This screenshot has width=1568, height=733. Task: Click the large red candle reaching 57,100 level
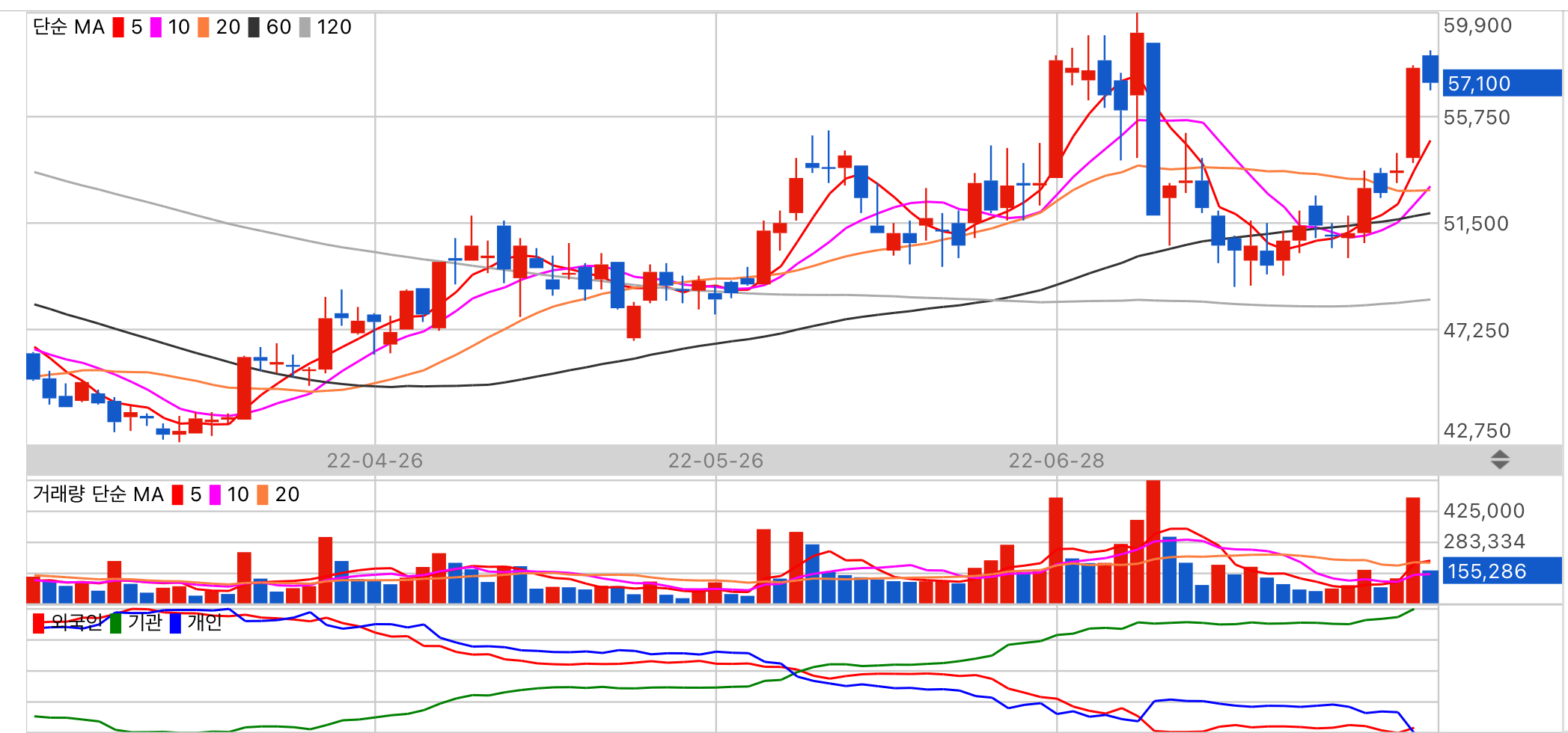click(x=1413, y=112)
